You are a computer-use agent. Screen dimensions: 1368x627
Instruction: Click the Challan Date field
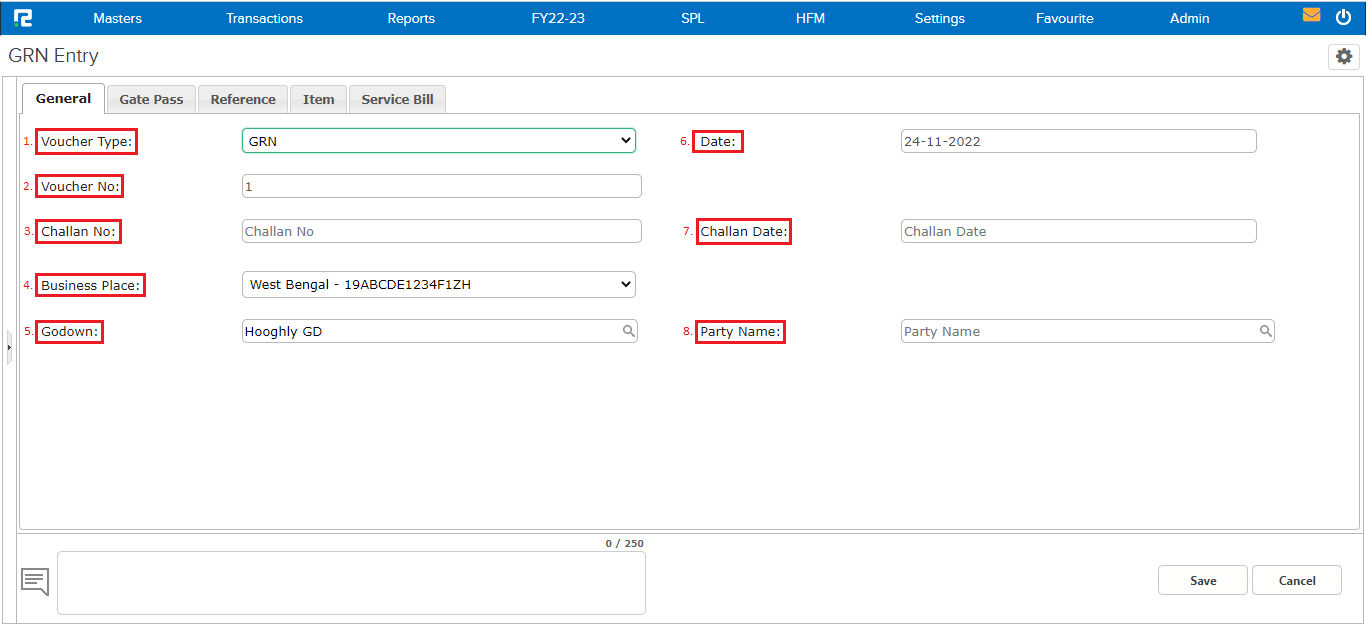(1078, 231)
